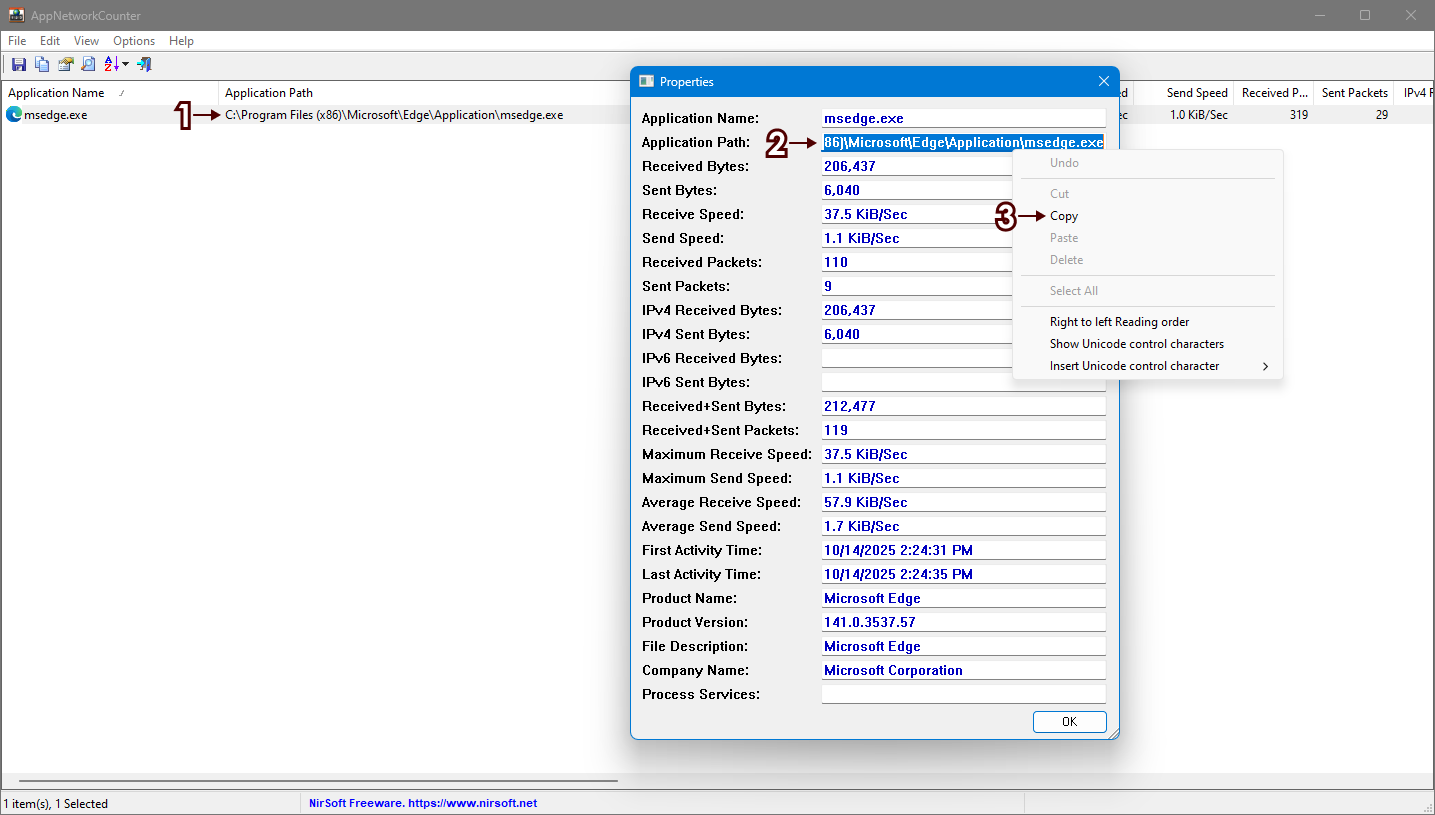Screen dimensions: 1435x815
Task: Open the Options menu
Action: [x=134, y=41]
